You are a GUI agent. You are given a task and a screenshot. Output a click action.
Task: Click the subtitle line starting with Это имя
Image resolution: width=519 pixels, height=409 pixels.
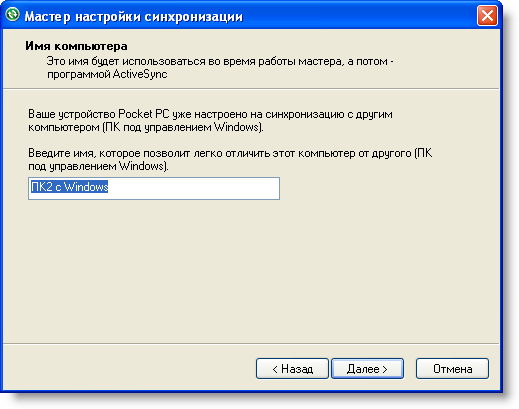pos(220,62)
